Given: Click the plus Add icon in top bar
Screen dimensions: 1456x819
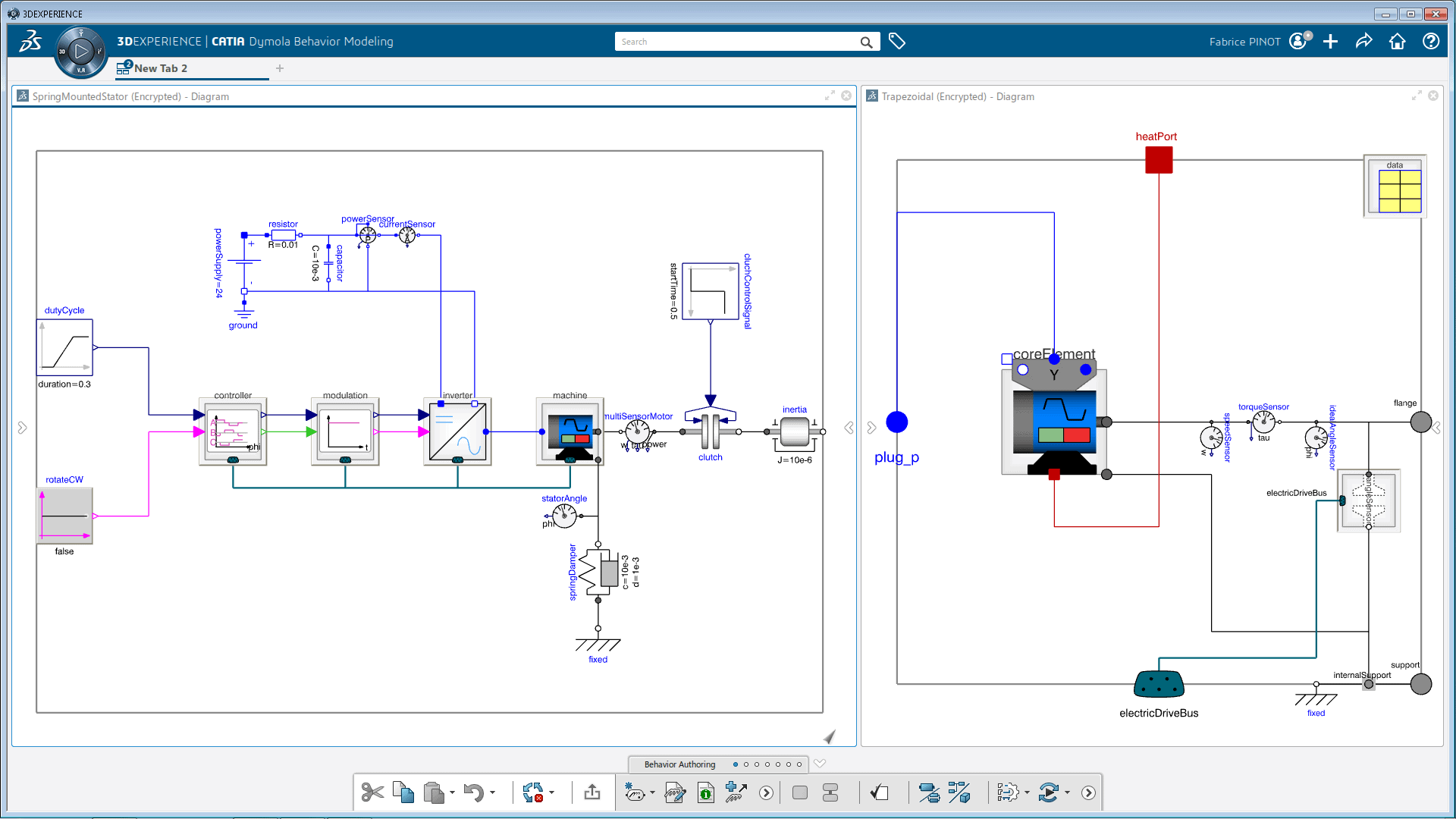Looking at the screenshot, I should click(1330, 41).
